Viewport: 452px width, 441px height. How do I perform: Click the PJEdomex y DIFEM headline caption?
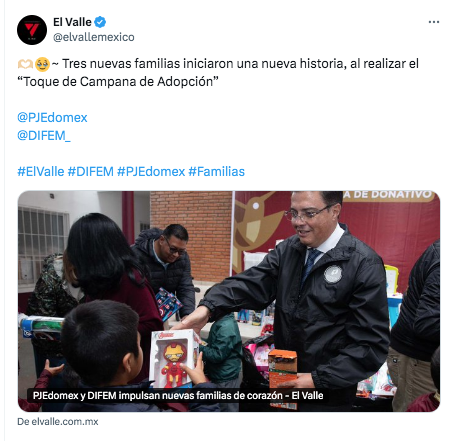[178, 396]
